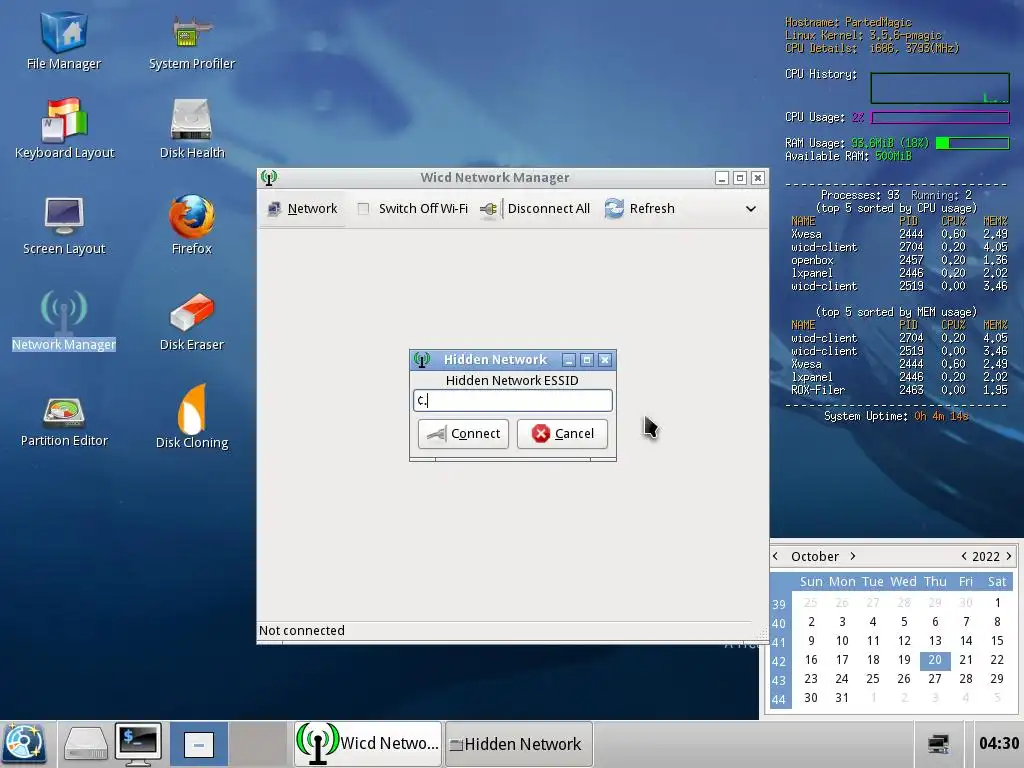The height and width of the screenshot is (768, 1024).
Task: Close the Wicd Network Manager window
Action: pyautogui.click(x=758, y=178)
